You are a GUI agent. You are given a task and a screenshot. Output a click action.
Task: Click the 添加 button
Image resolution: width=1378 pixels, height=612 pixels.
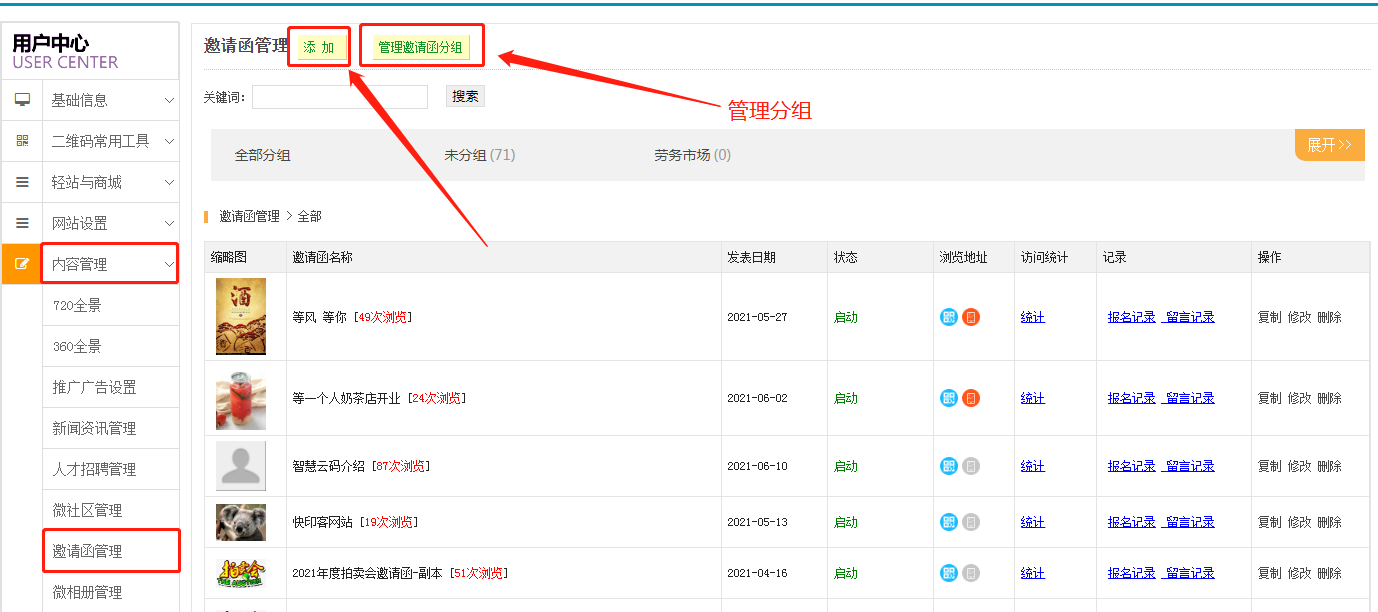pyautogui.click(x=319, y=47)
